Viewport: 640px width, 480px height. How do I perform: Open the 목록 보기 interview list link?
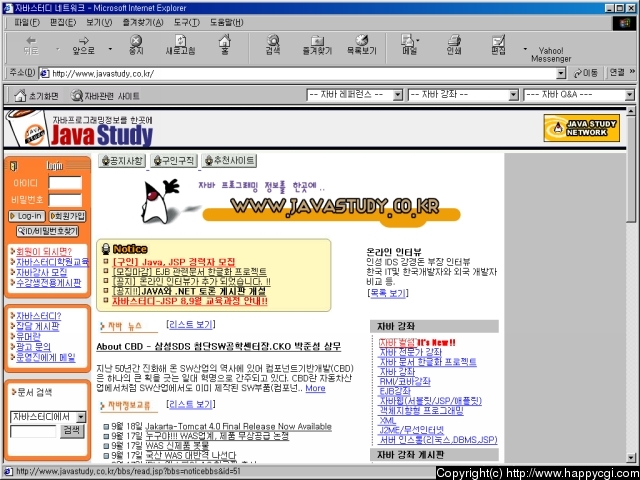click(388, 293)
